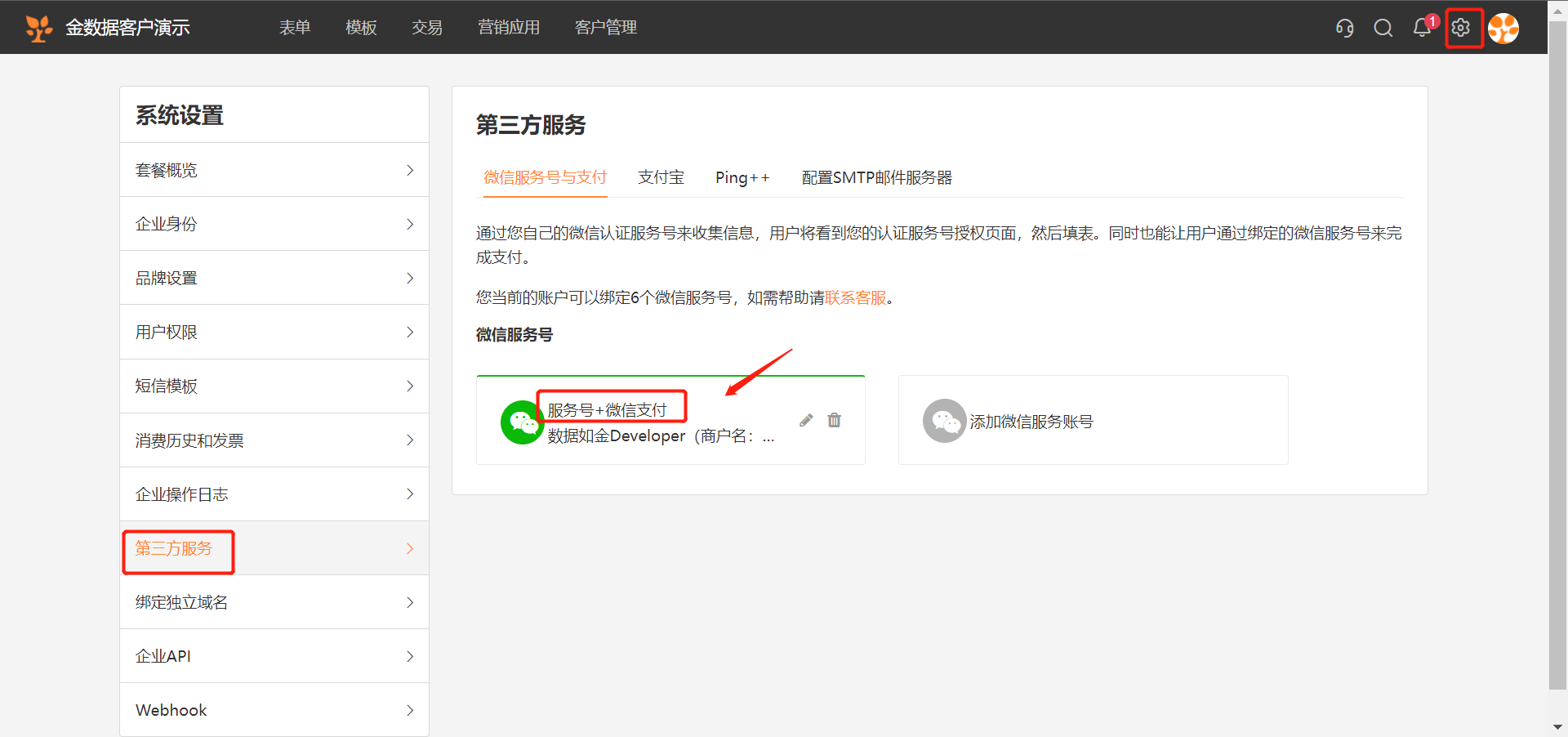Click the grey WeChat icon to add account

tap(945, 421)
